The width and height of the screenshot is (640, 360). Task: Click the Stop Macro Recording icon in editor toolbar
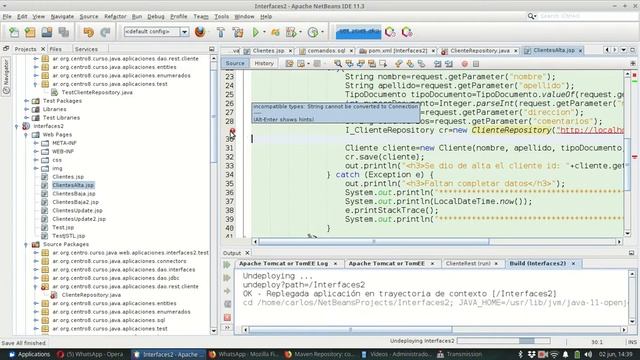coord(476,64)
